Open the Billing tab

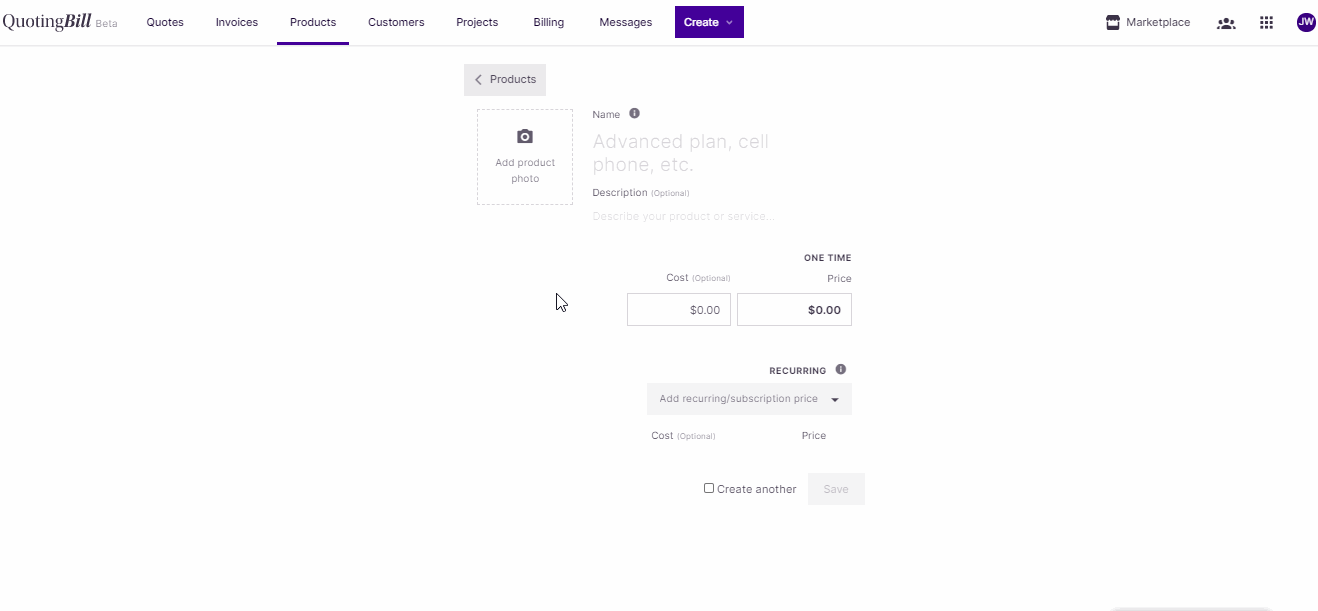(549, 22)
